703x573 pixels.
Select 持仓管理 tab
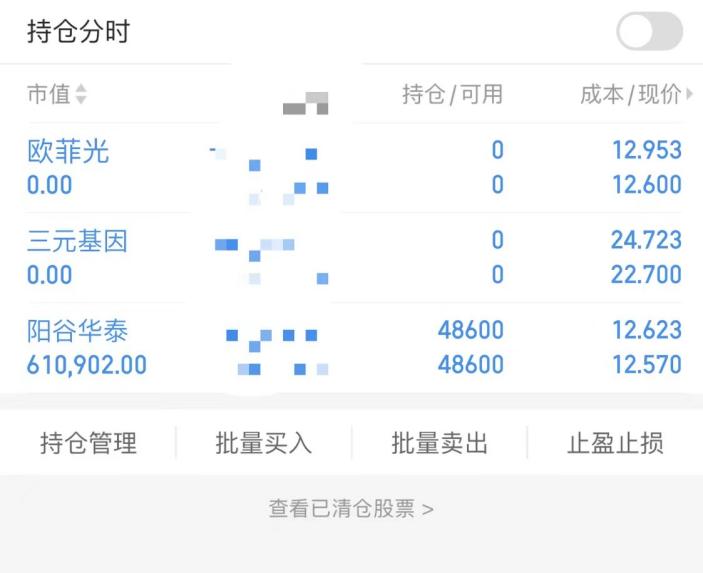(x=88, y=443)
